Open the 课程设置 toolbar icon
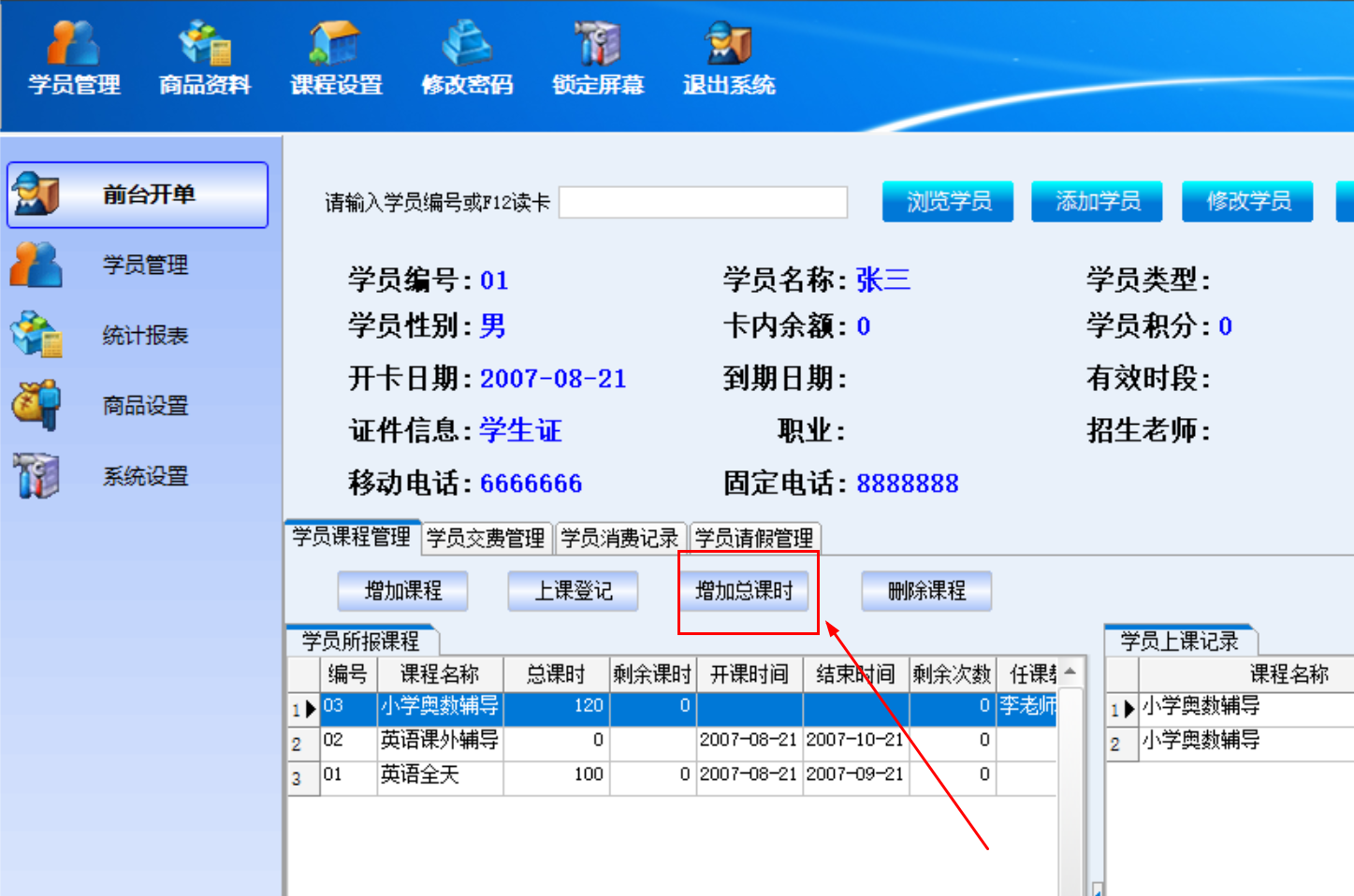This screenshot has width=1354, height=896. point(336,58)
